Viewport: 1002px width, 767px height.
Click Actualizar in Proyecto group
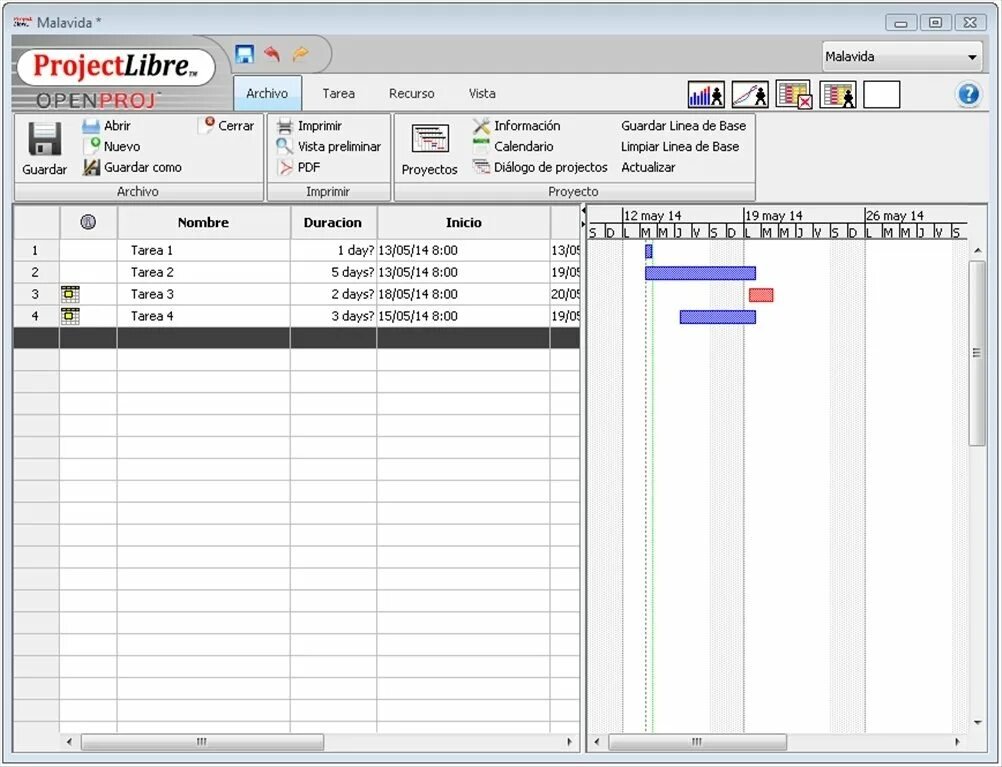click(648, 167)
